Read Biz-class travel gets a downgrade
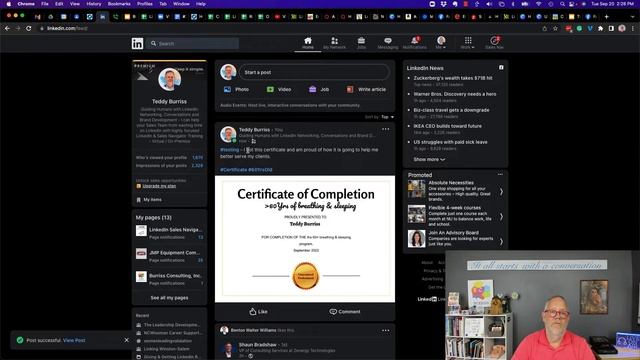This screenshot has height=360, width=640. pyautogui.click(x=451, y=110)
